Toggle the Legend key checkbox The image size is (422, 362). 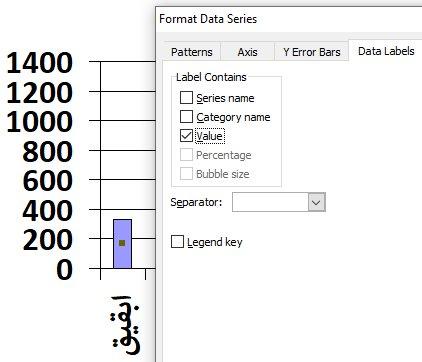177,242
